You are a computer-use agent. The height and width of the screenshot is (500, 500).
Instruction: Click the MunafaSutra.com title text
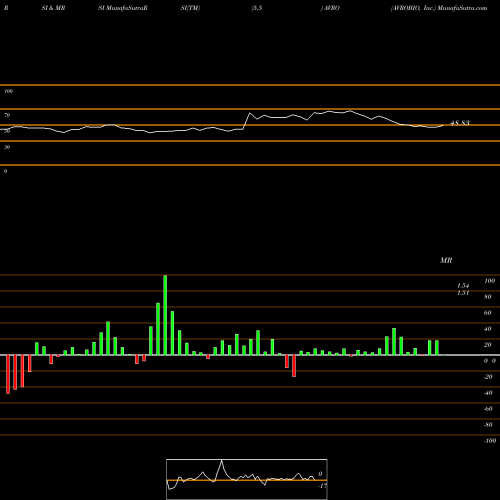462,8
